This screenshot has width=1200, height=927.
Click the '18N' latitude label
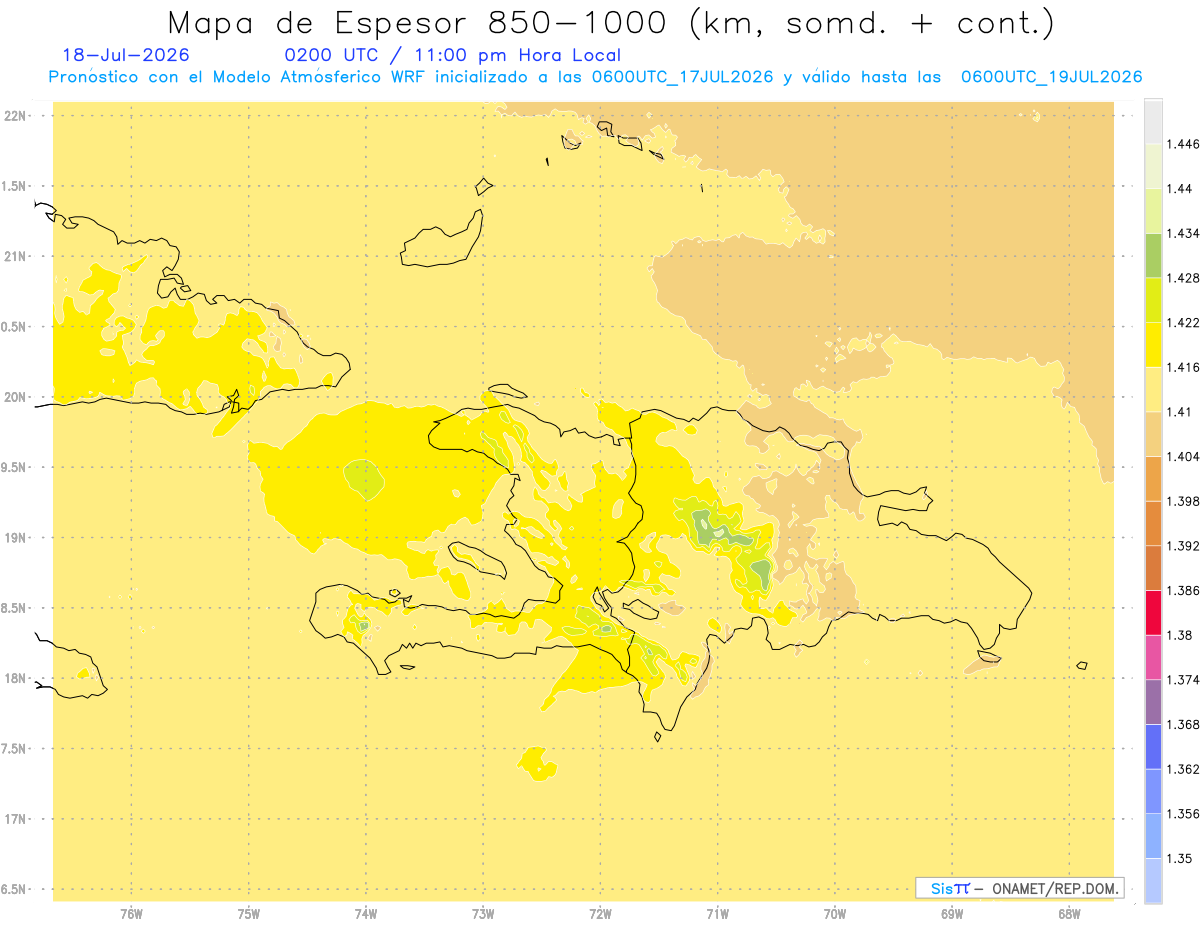(14, 678)
